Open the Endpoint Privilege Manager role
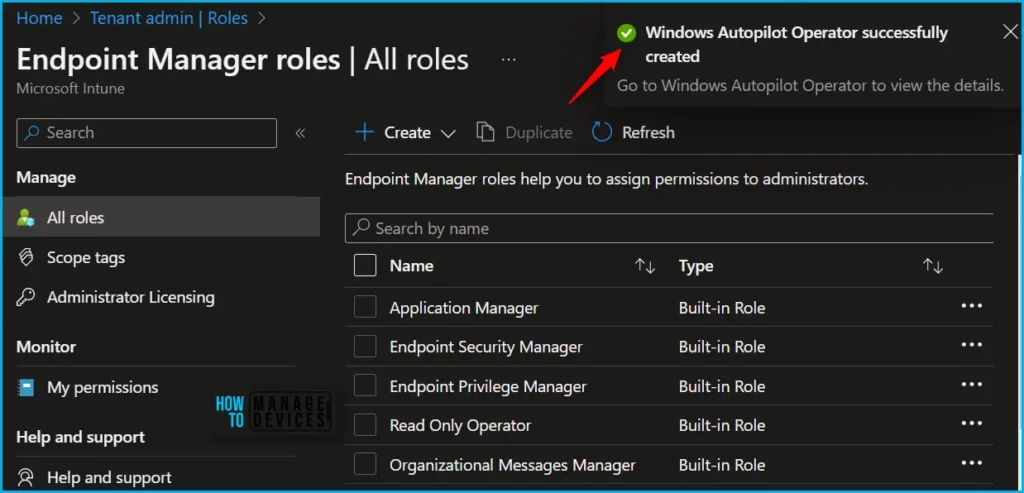Screen dimensions: 1024x493 488,387
